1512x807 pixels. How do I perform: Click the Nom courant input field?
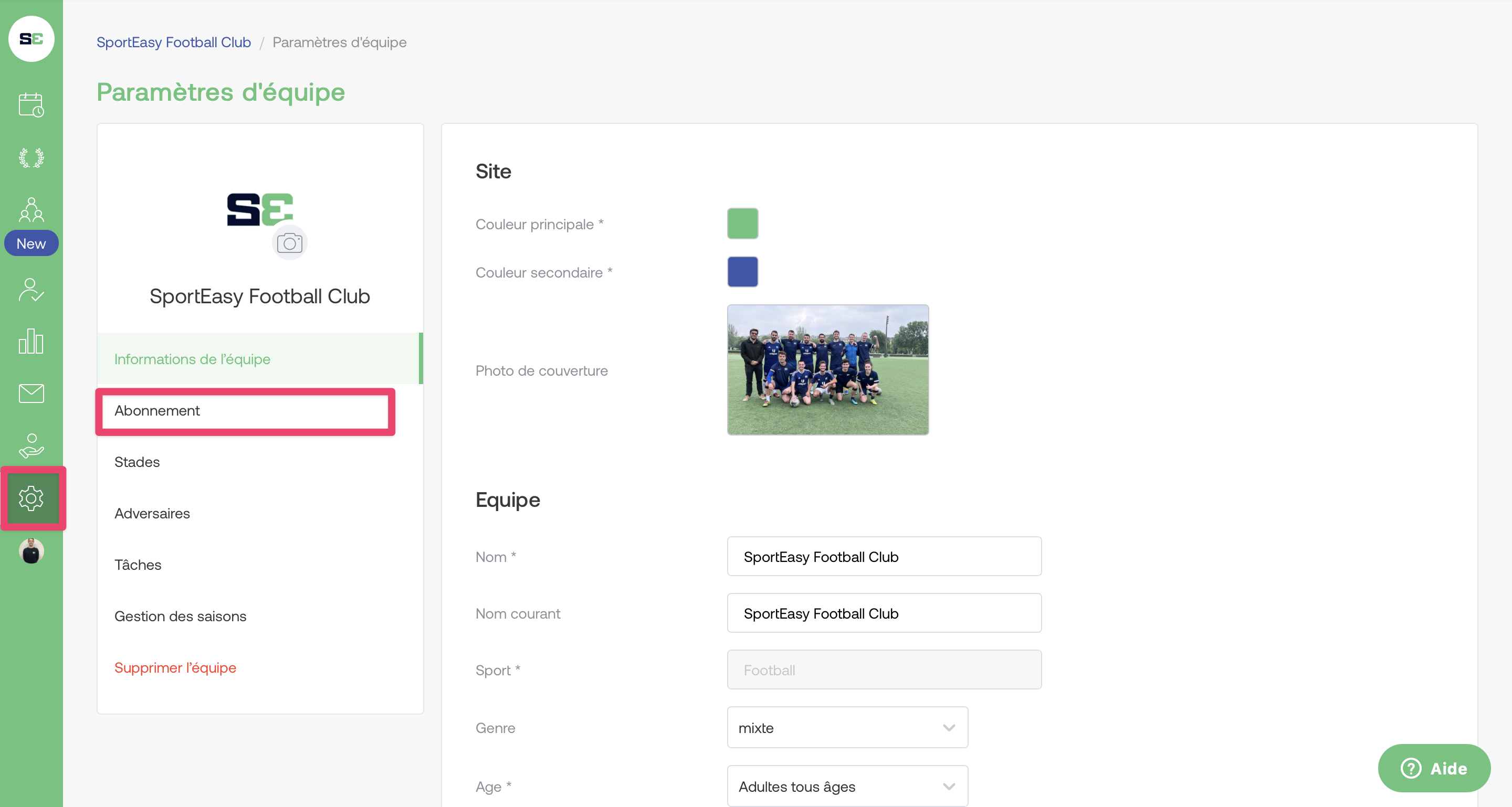click(x=884, y=613)
